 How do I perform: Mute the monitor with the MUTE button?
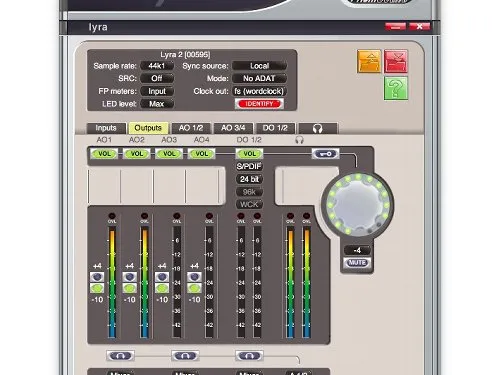tap(357, 263)
